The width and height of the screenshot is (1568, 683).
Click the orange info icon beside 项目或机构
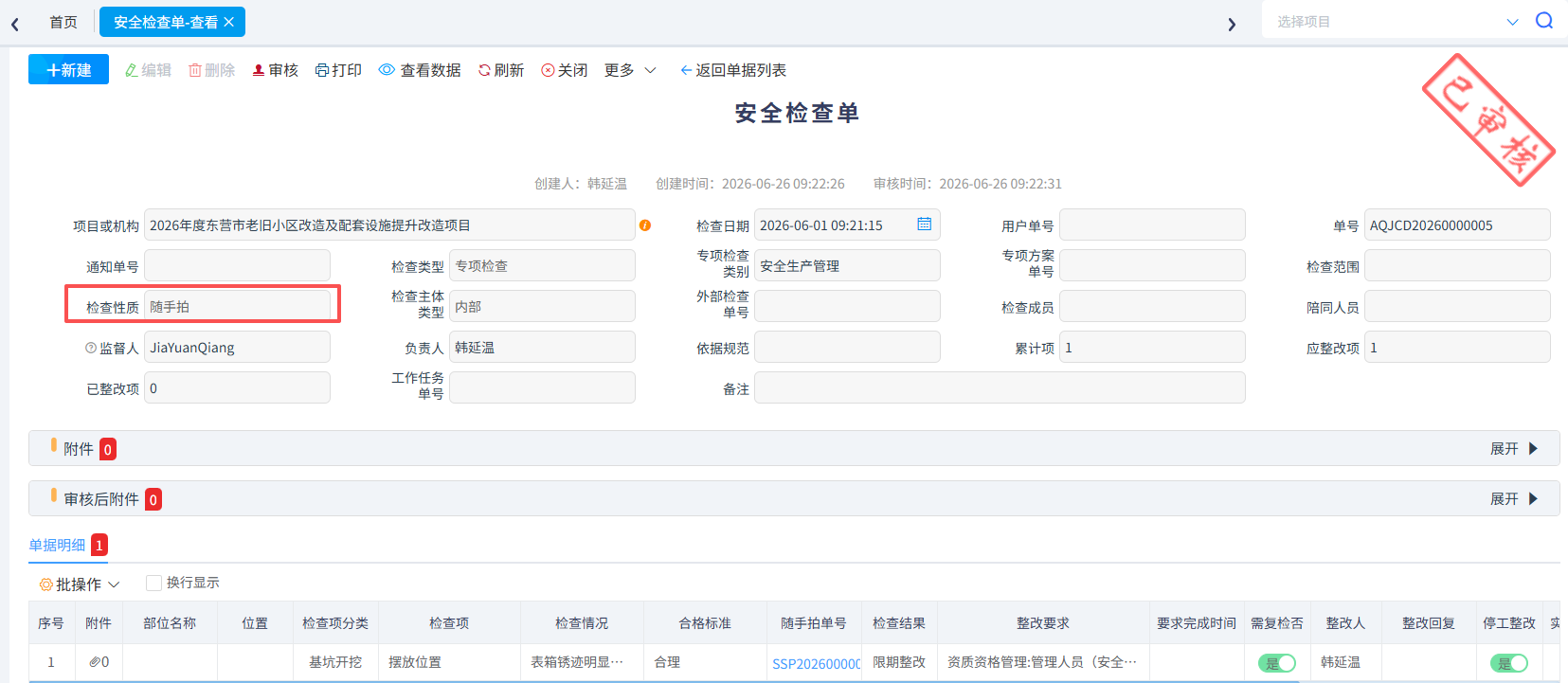[645, 225]
